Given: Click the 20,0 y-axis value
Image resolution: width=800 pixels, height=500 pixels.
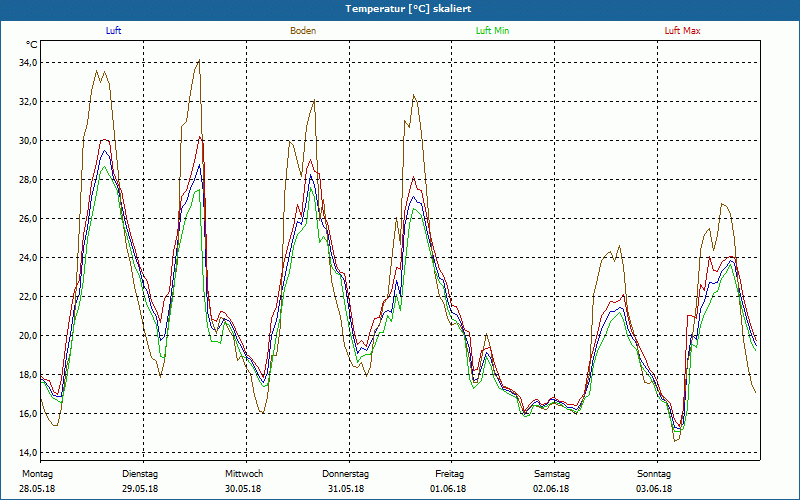Looking at the screenshot, I should 28,336.
